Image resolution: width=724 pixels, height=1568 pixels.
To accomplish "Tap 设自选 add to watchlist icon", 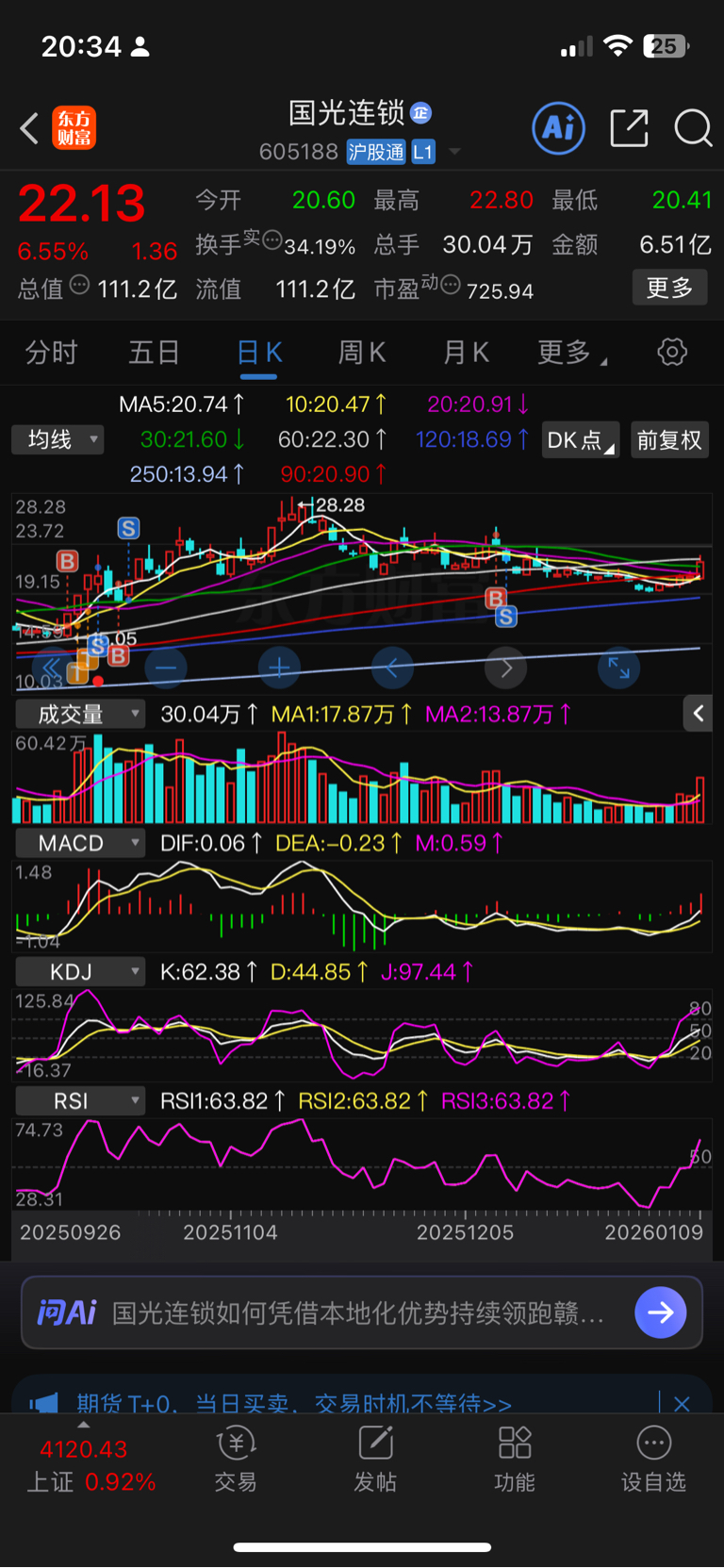I will (653, 1460).
